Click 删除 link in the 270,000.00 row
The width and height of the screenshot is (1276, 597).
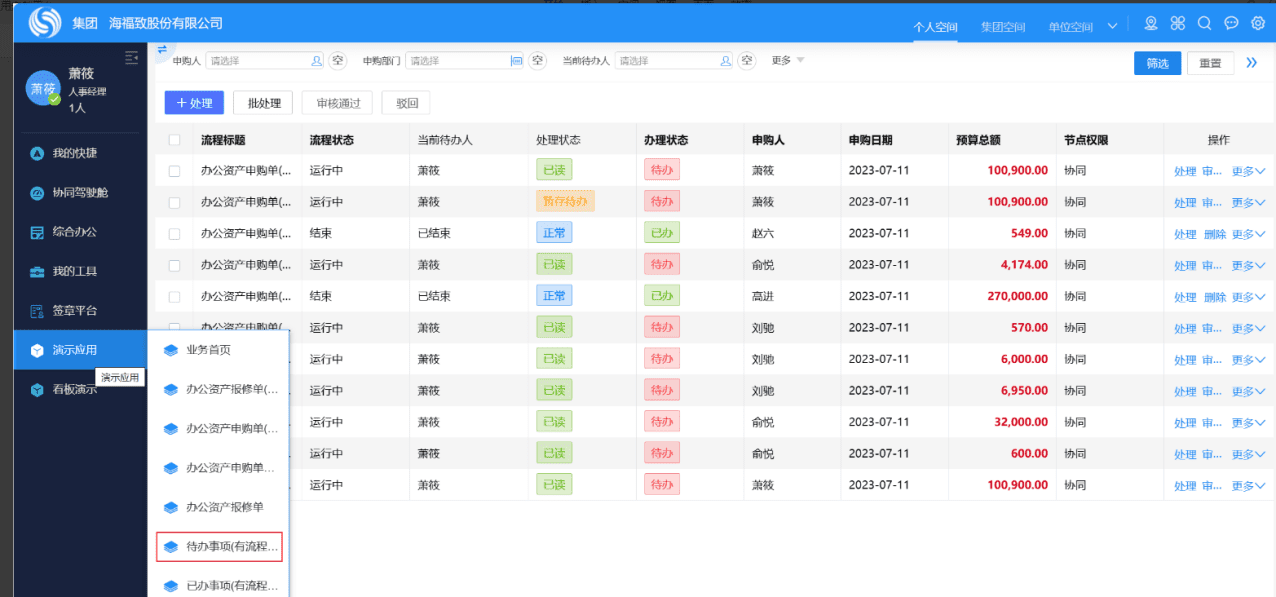pos(1215,297)
